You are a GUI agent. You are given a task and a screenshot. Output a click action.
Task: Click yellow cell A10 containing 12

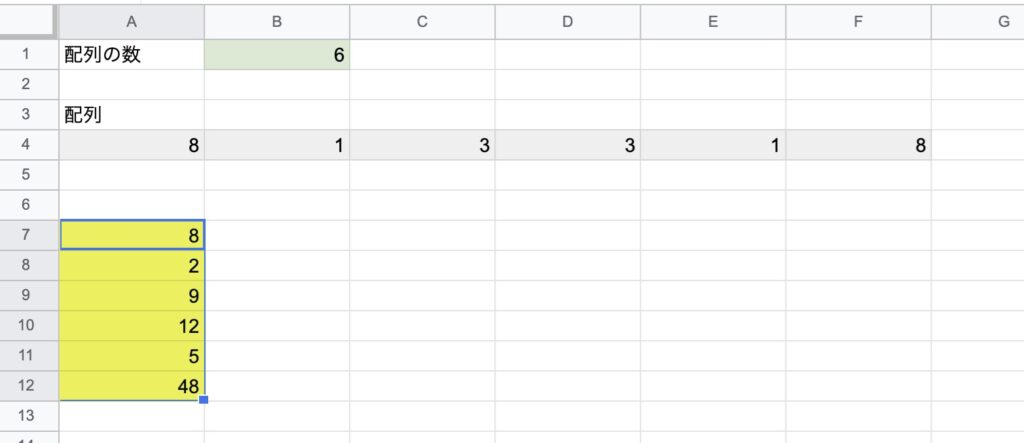(x=132, y=326)
